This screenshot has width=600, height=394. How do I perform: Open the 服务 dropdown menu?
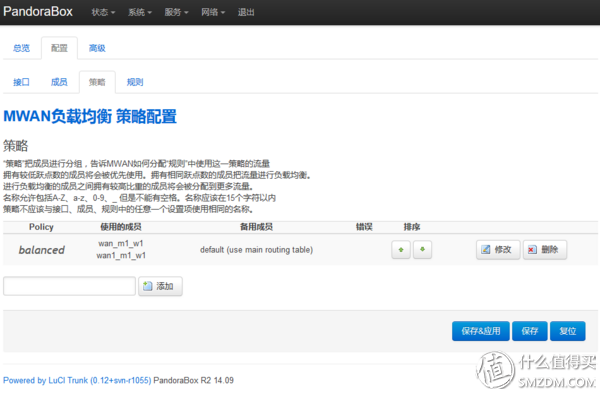click(x=176, y=12)
